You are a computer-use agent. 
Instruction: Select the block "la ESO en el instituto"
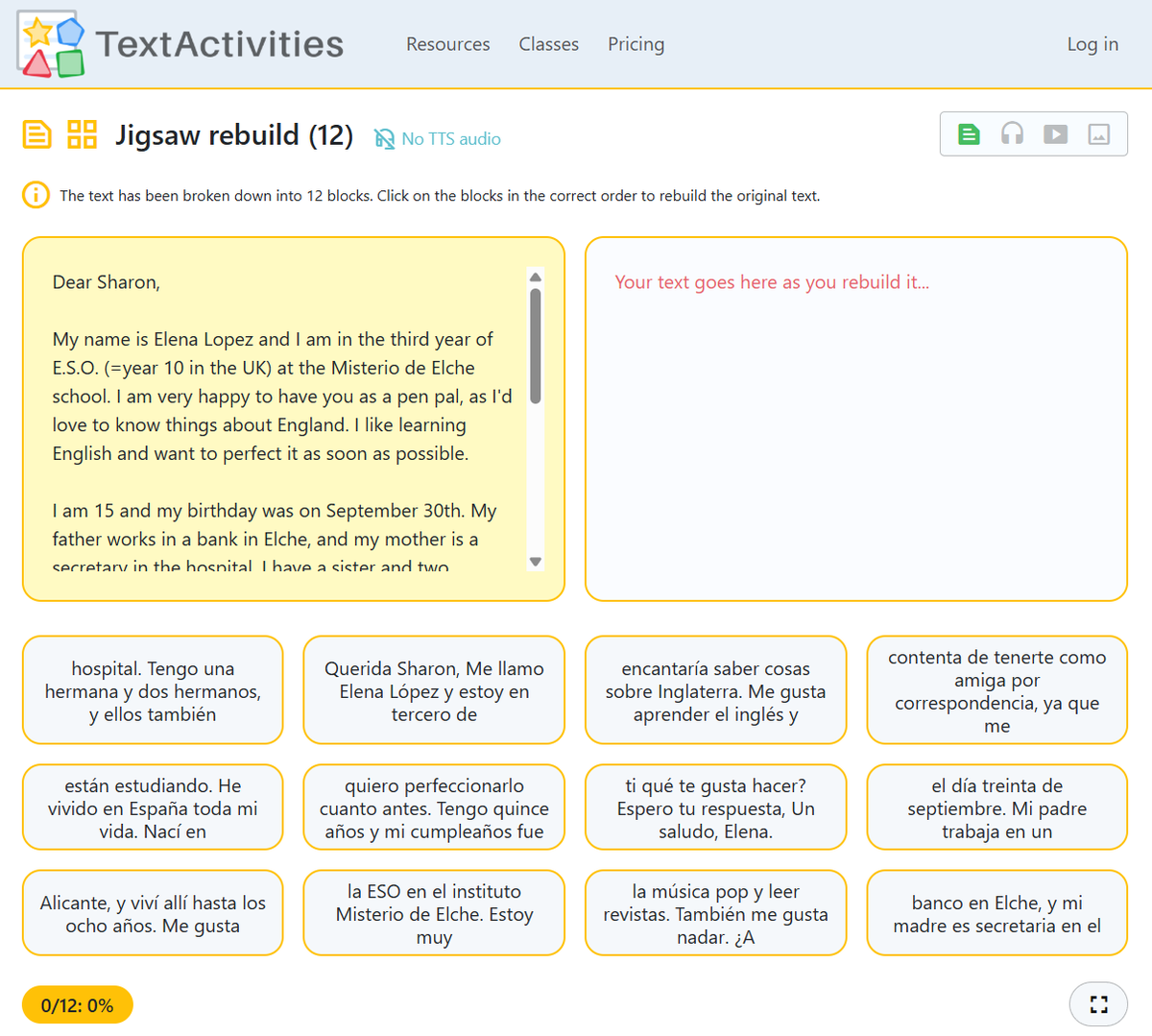(x=434, y=913)
